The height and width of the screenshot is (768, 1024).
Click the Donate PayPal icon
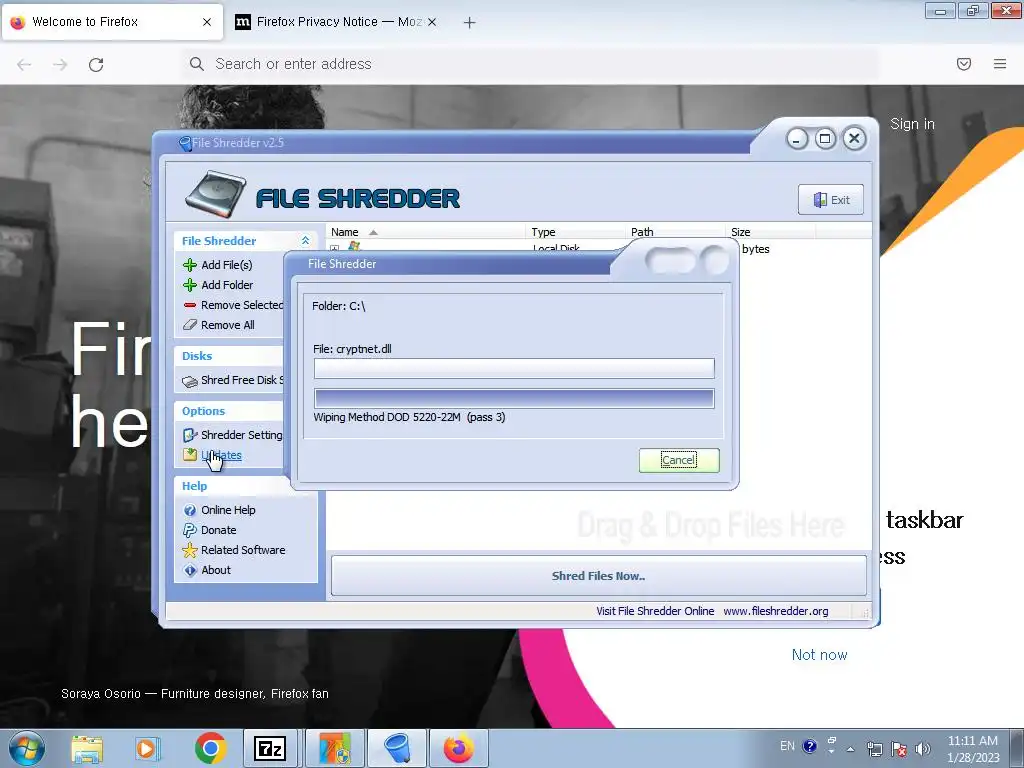pyautogui.click(x=190, y=530)
